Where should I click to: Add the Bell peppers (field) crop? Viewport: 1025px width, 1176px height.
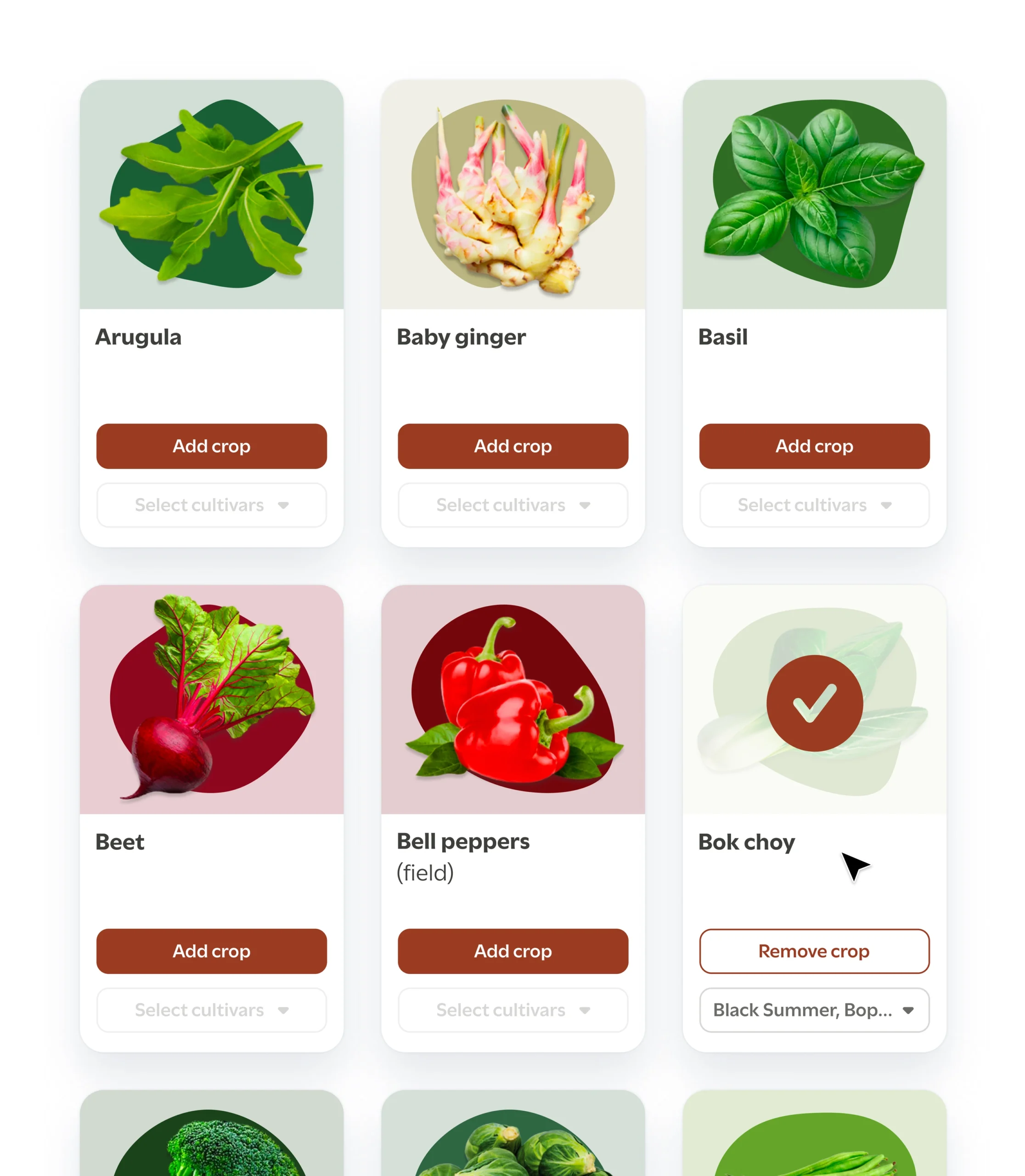coord(513,951)
